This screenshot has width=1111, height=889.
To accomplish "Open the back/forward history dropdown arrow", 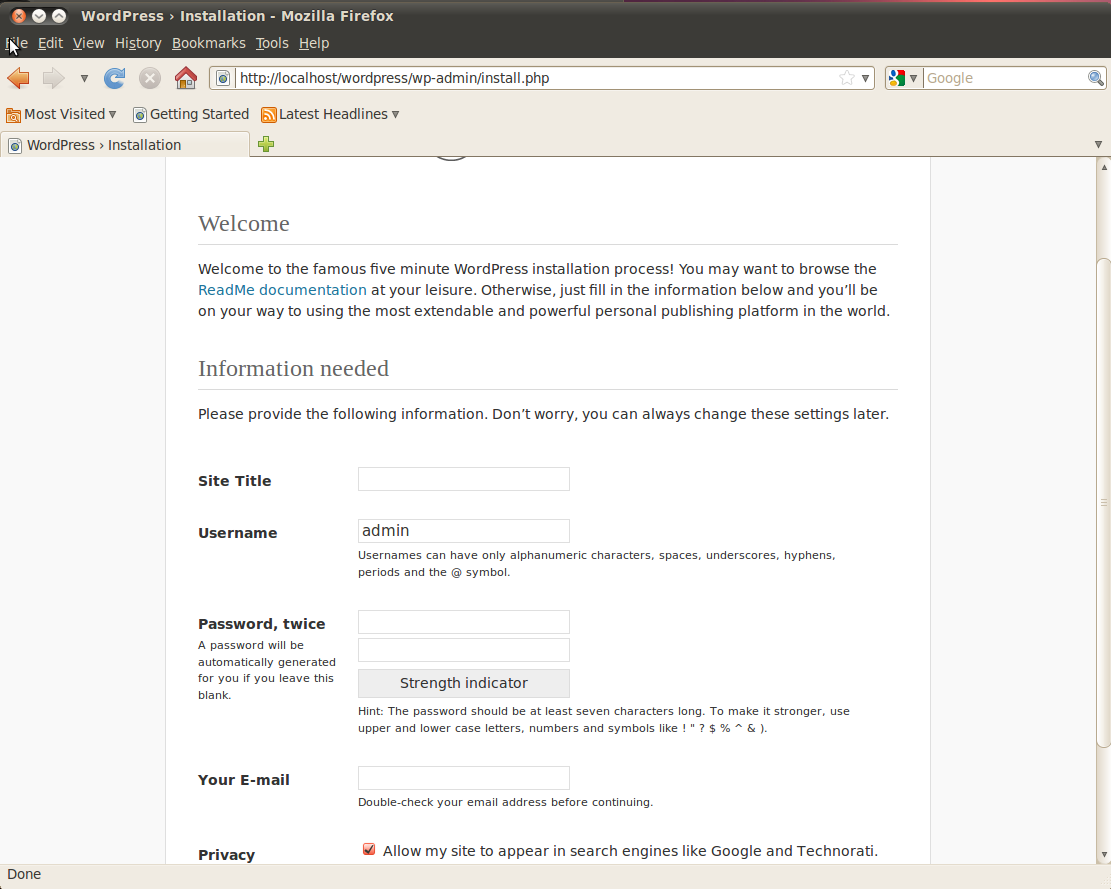I will coord(84,79).
